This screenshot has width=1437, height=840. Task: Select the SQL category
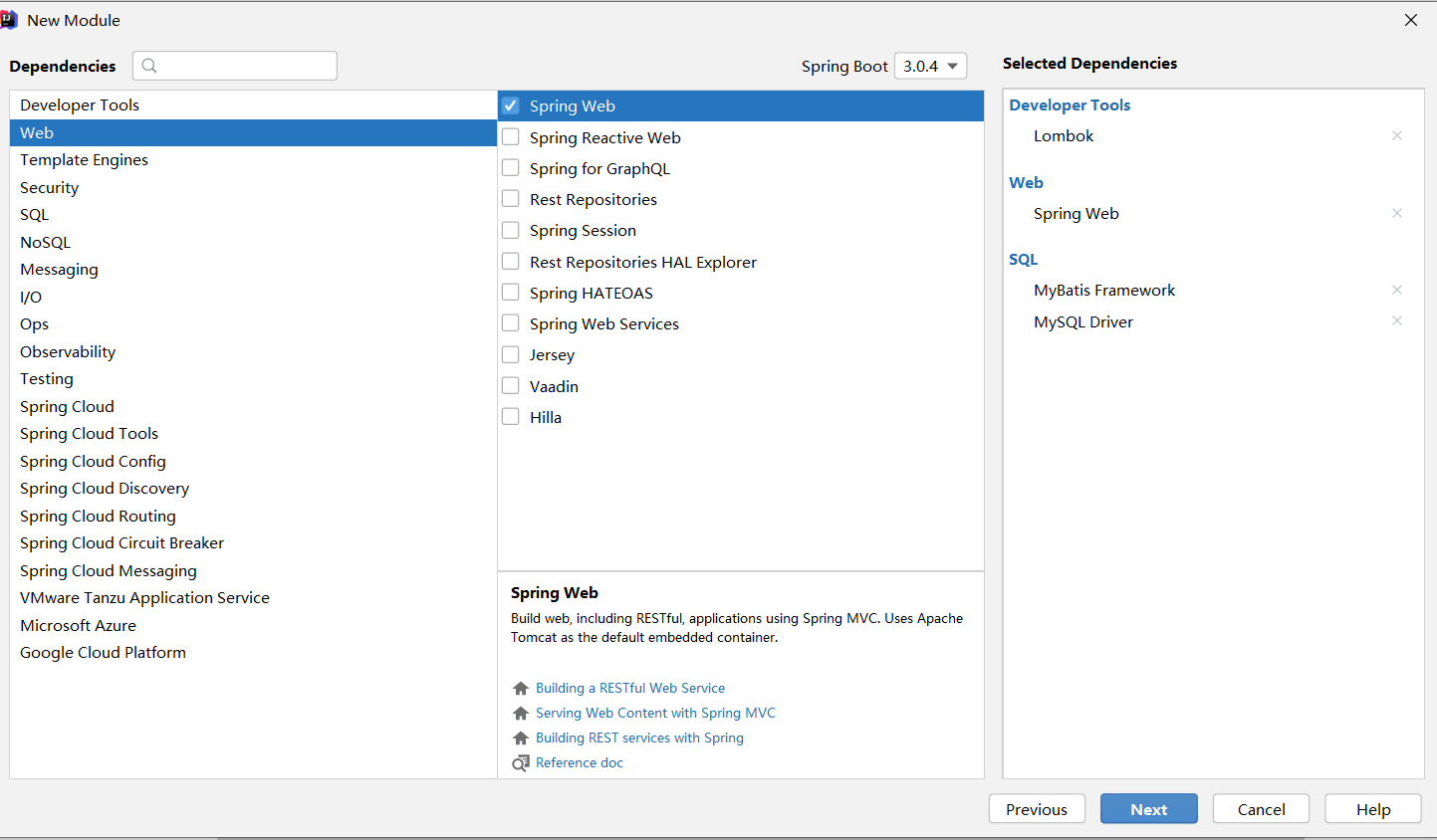tap(35, 215)
